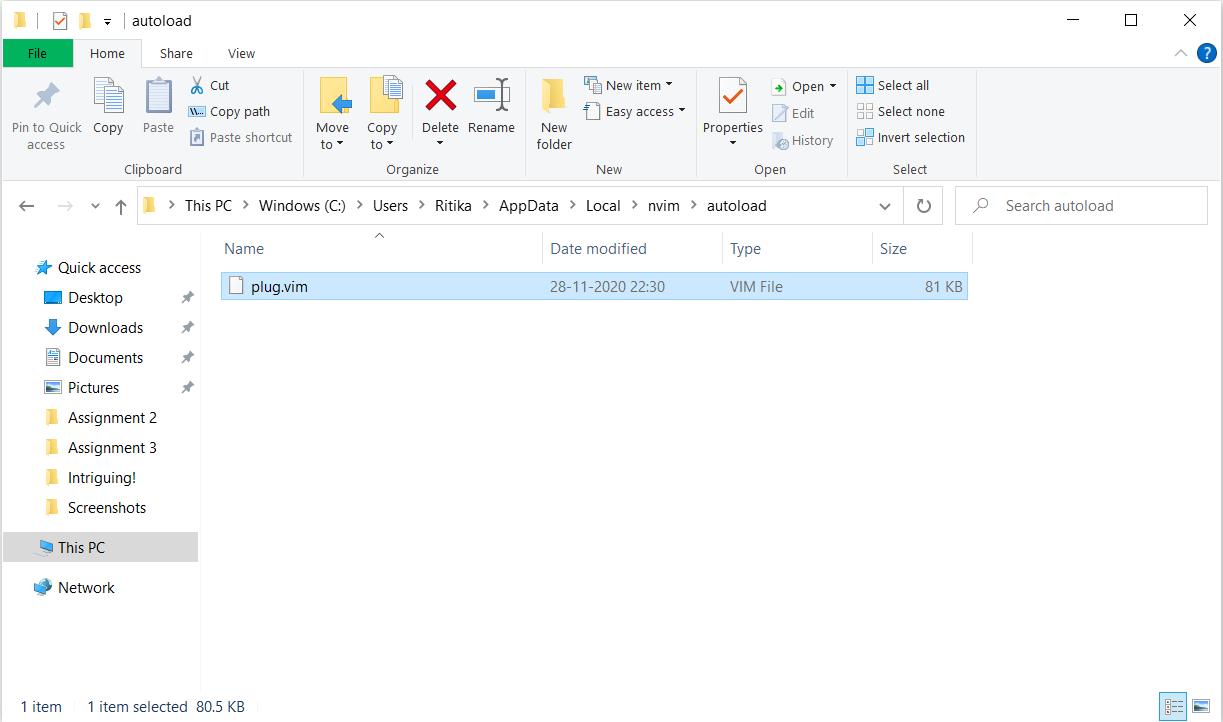
Task: Click Pin to Quick access icon
Action: tap(46, 96)
